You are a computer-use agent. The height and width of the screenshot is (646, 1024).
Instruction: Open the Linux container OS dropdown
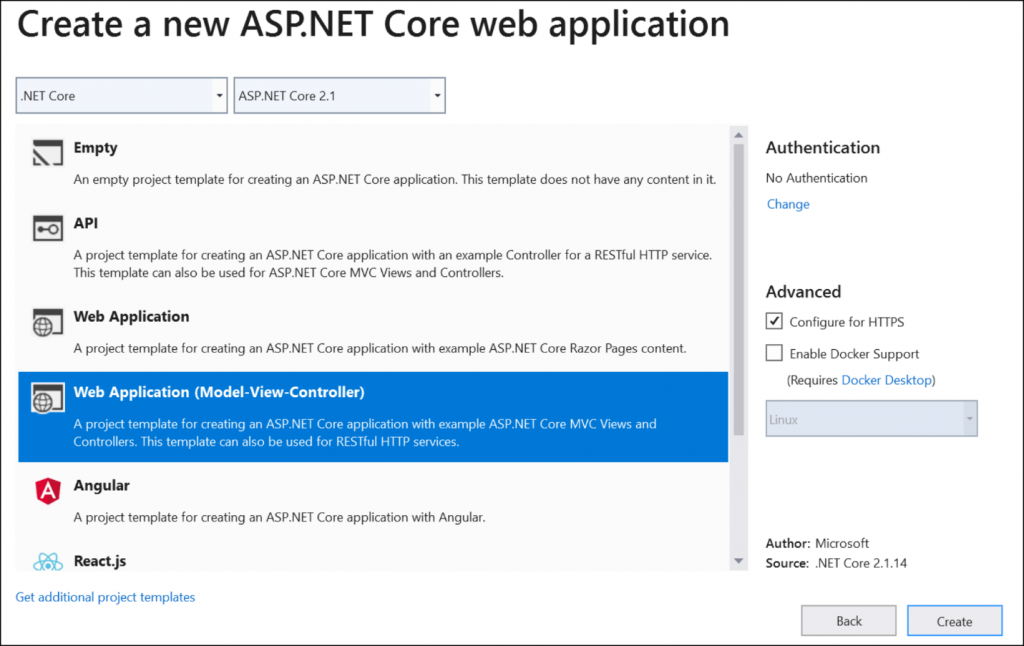(x=871, y=418)
